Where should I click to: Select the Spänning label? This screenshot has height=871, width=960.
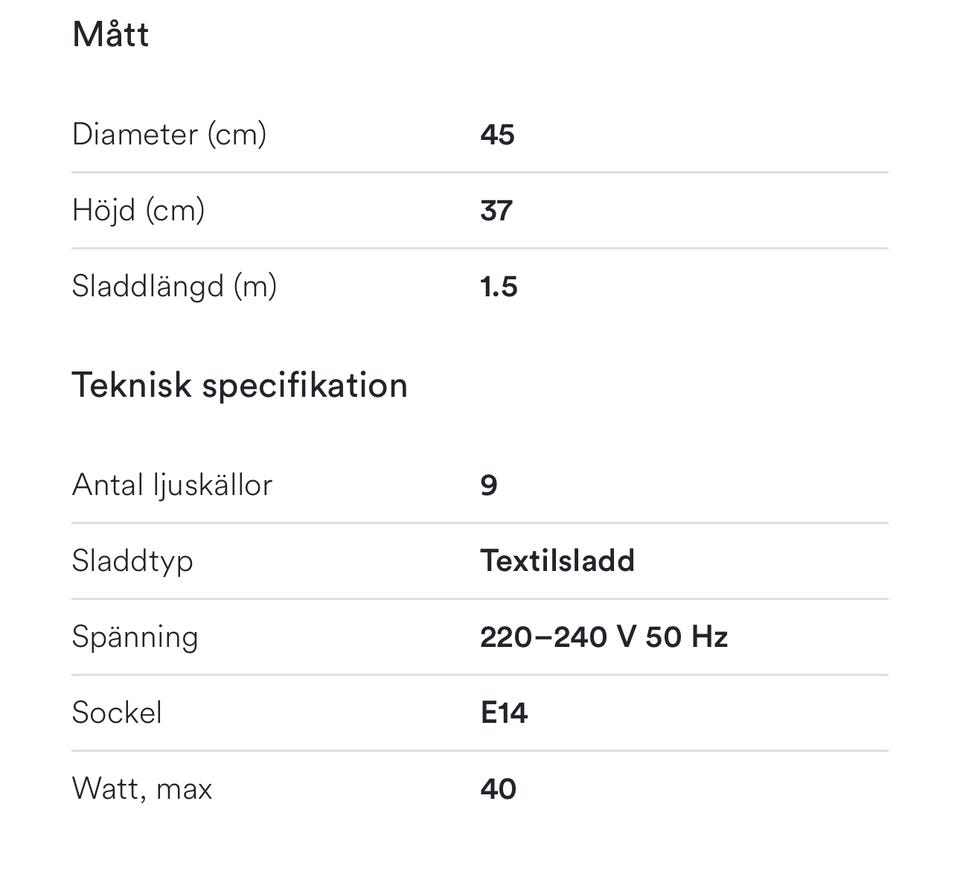pos(135,637)
